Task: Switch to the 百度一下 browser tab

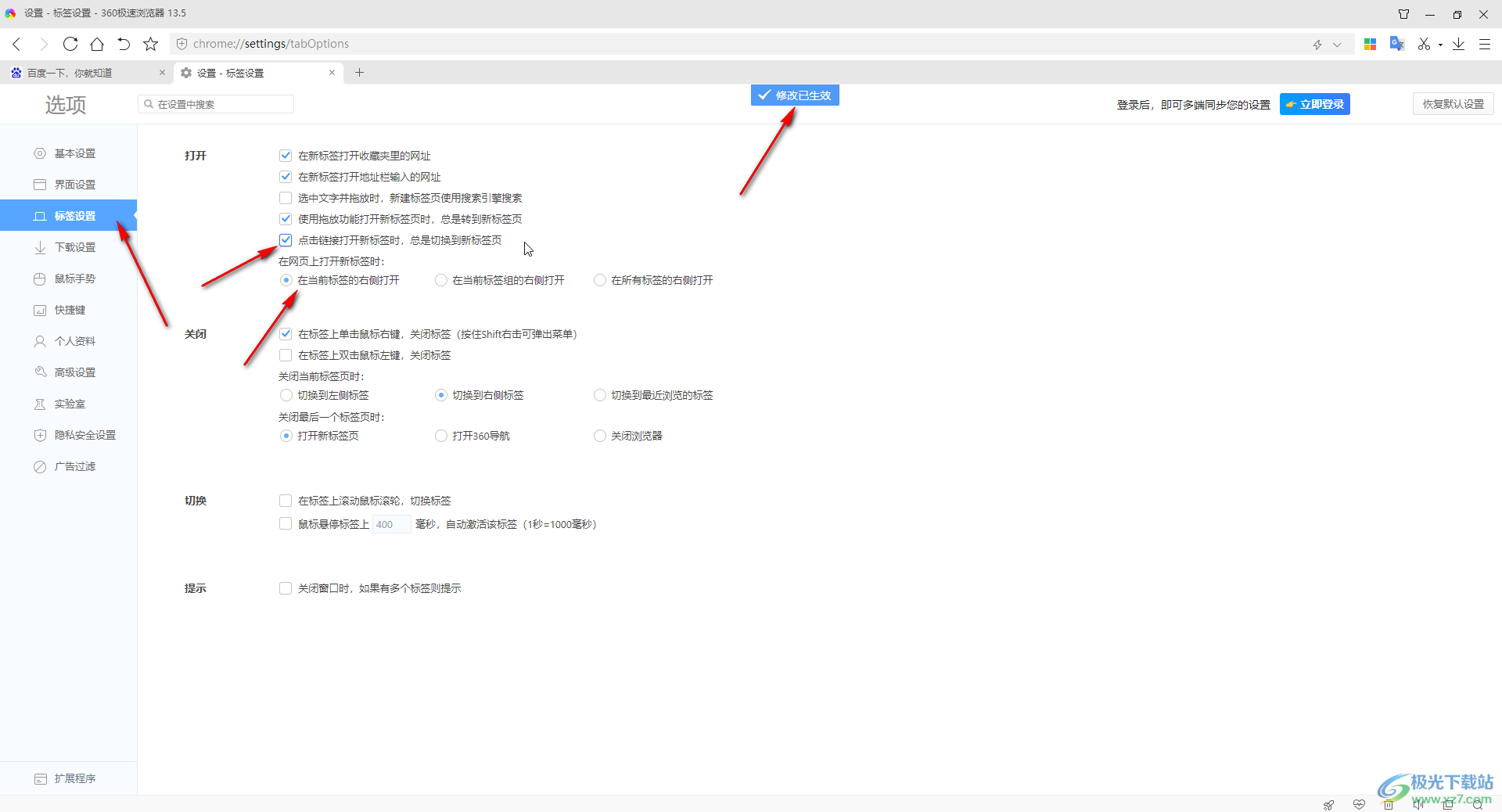Action: (x=86, y=73)
